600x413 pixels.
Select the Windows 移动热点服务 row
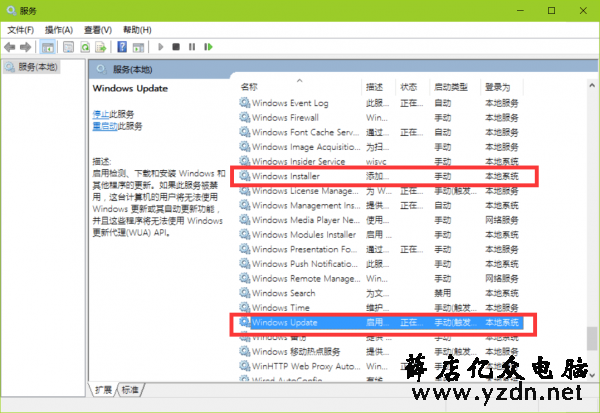(379, 351)
